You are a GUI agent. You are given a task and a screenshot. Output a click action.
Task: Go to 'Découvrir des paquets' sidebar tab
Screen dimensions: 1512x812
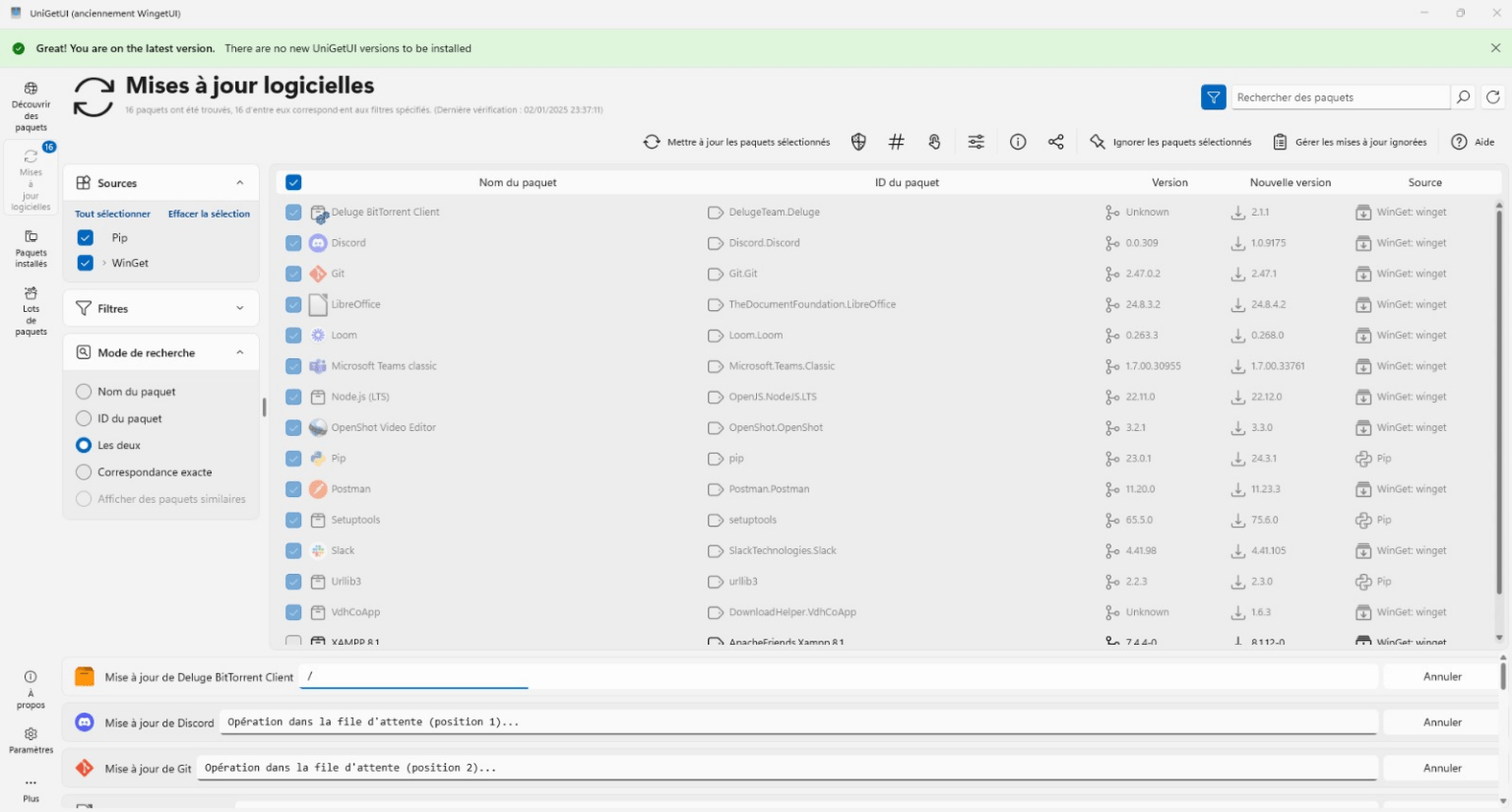coord(31,106)
